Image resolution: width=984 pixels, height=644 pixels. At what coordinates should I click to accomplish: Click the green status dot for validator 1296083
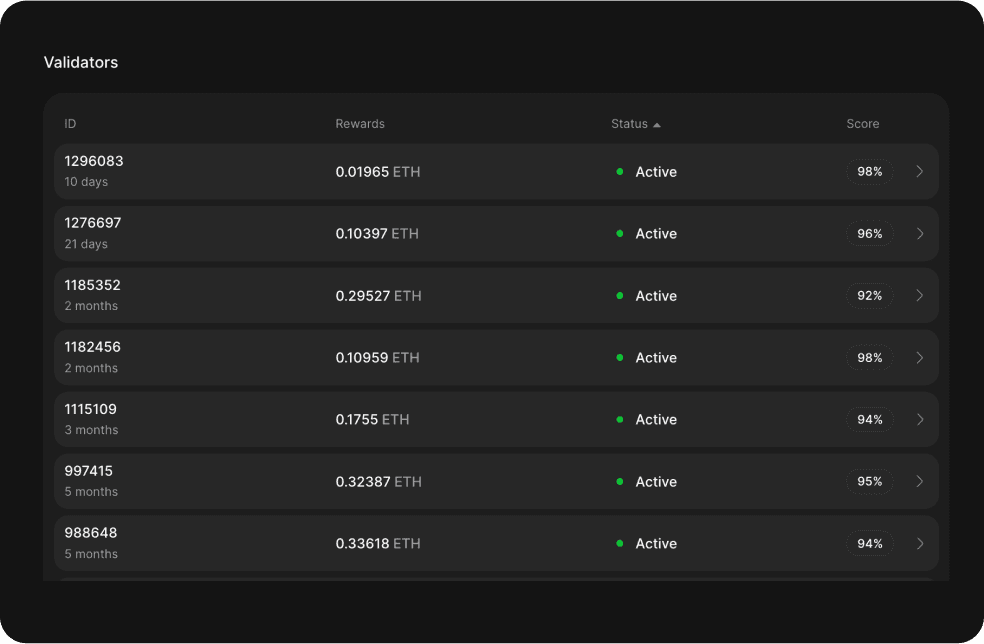[x=621, y=172]
